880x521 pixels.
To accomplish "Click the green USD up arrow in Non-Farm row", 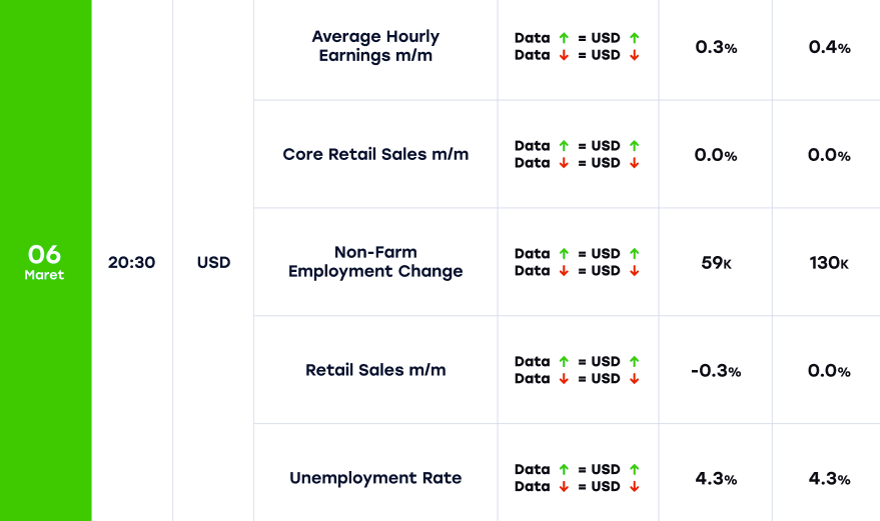I will [x=634, y=254].
